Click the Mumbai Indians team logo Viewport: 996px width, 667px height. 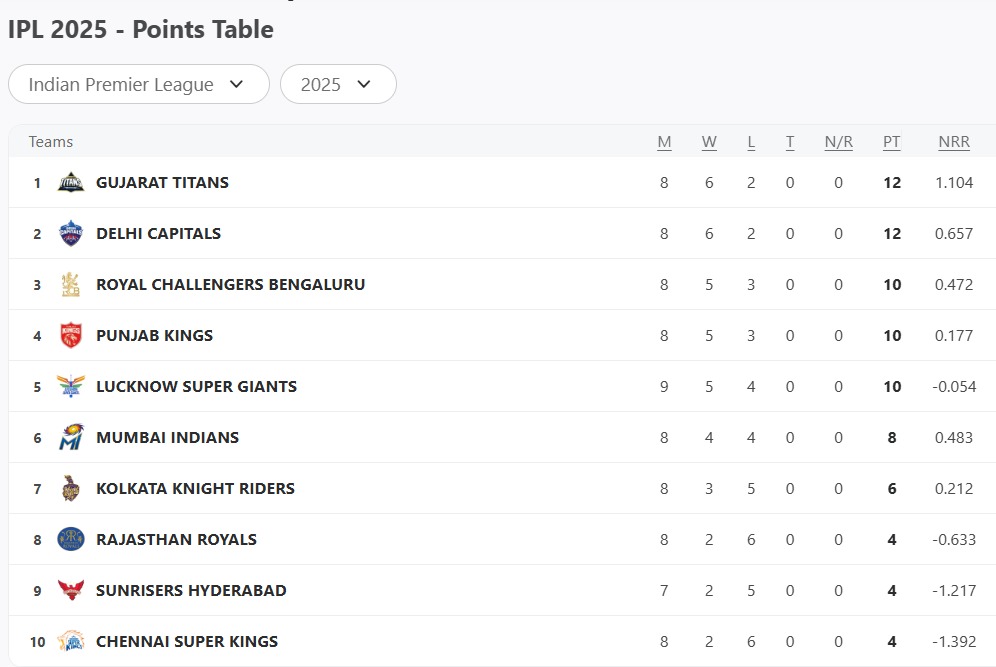pyautogui.click(x=71, y=437)
